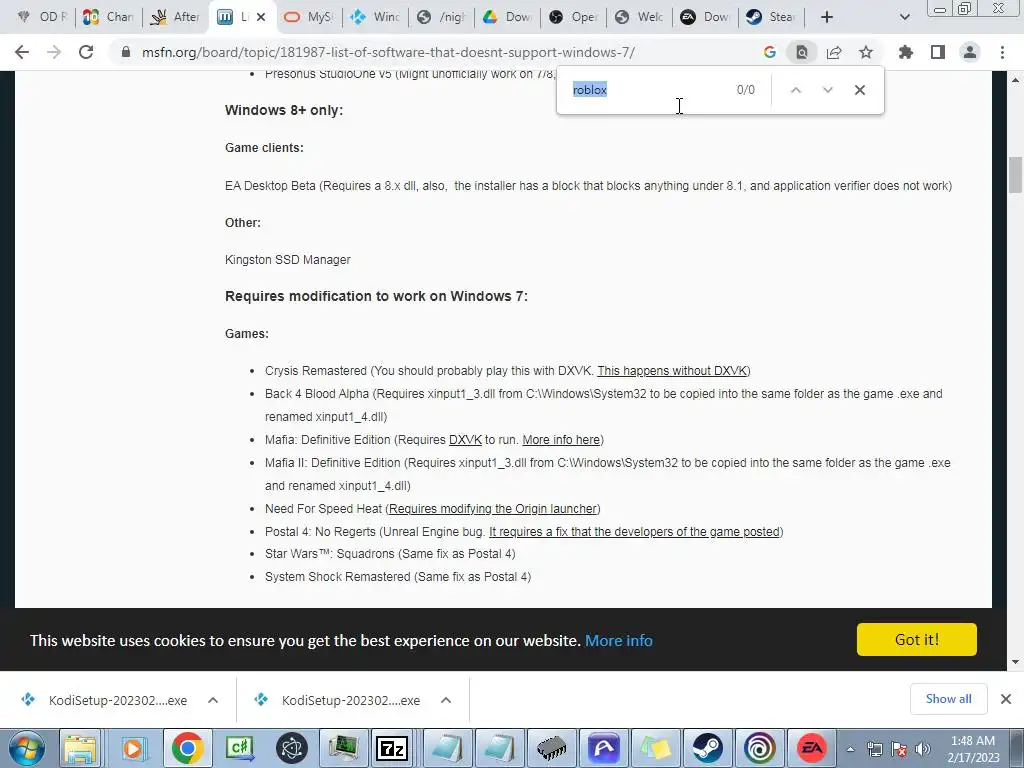
Task: Expand first KodiSetup download options chevron
Action: pos(213,700)
